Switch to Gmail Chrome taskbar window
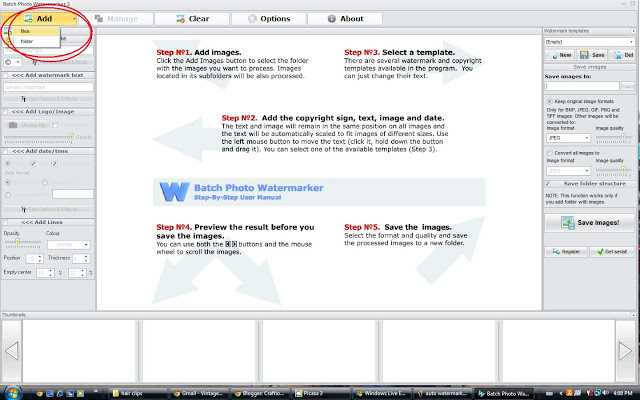 pyautogui.click(x=198, y=393)
